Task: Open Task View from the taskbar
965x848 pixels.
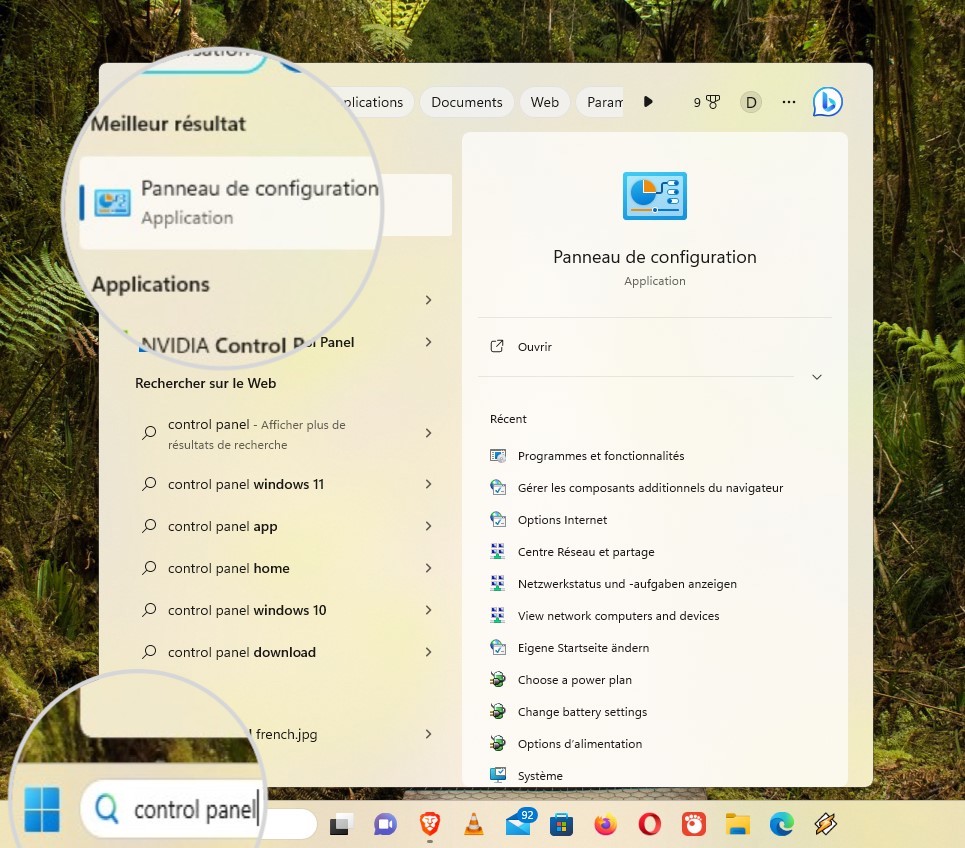Action: 341,825
